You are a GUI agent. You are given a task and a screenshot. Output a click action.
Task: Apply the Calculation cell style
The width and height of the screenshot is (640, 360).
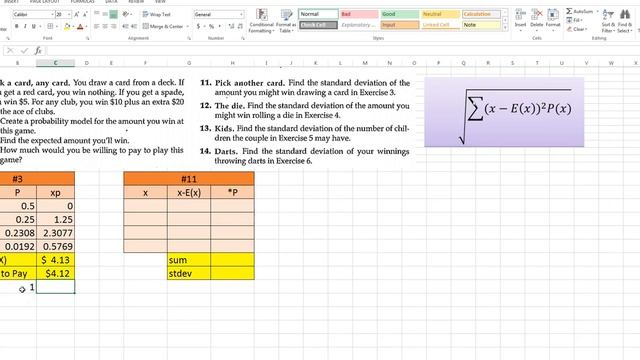pyautogui.click(x=481, y=14)
